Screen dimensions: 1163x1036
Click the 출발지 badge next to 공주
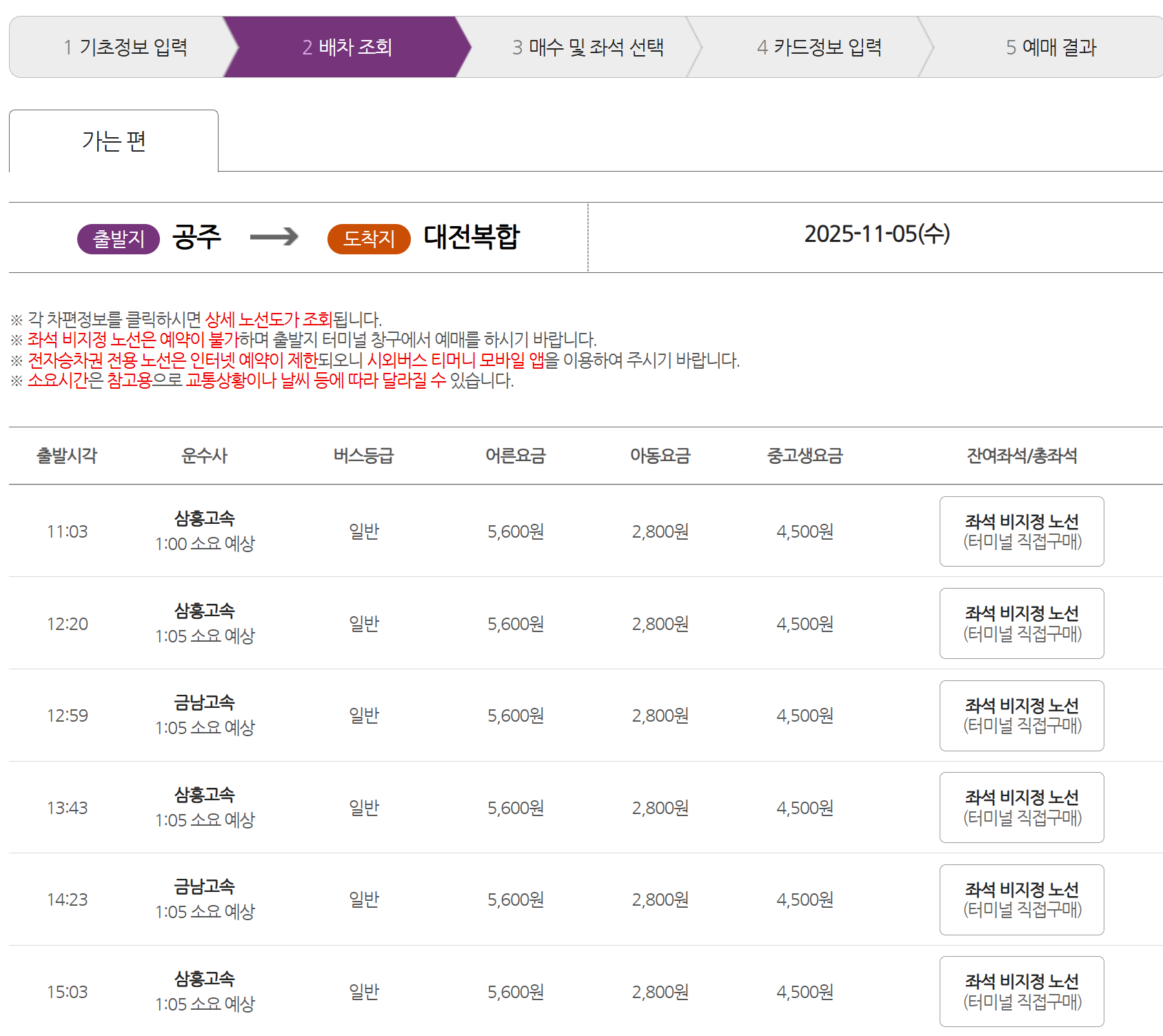[x=119, y=238]
